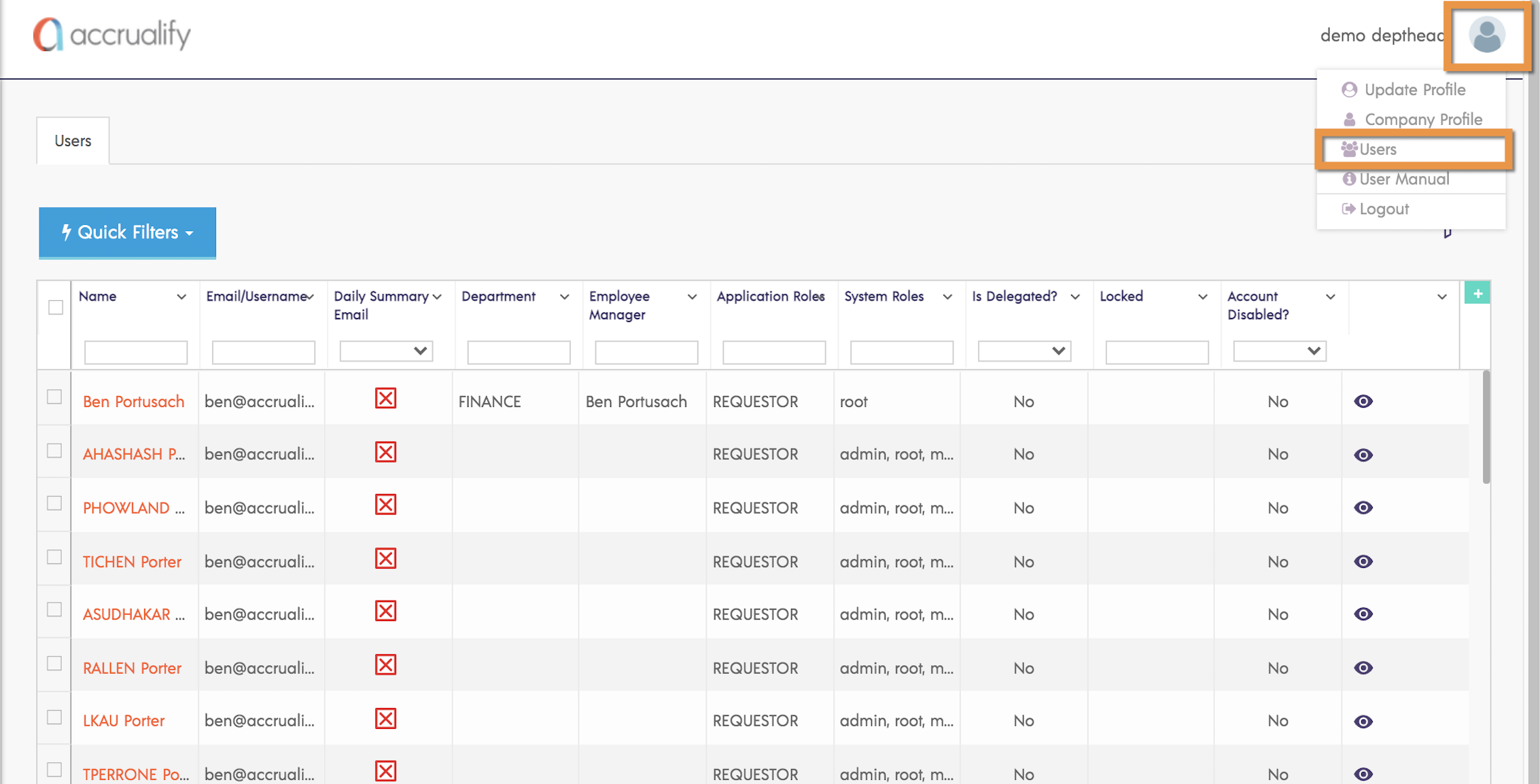1540x784 pixels.
Task: Click the accrualify logo
Action: coord(113,34)
